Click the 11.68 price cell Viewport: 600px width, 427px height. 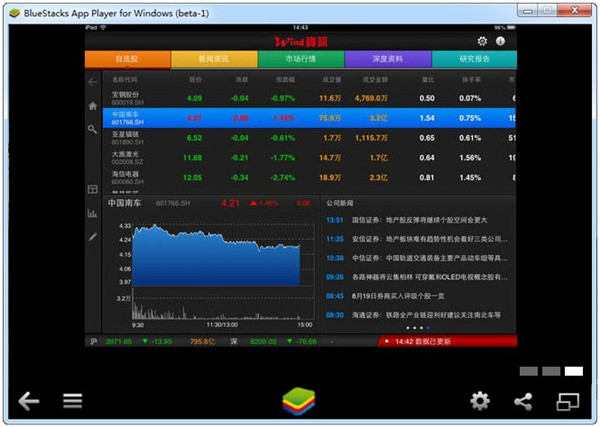192,158
